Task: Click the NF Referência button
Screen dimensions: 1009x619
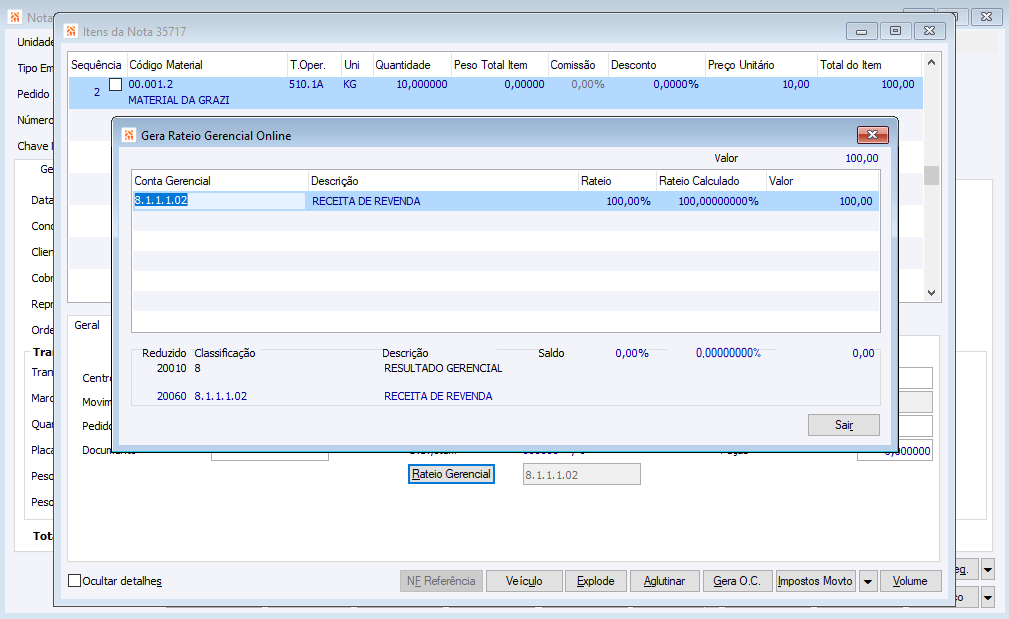Action: click(441, 581)
